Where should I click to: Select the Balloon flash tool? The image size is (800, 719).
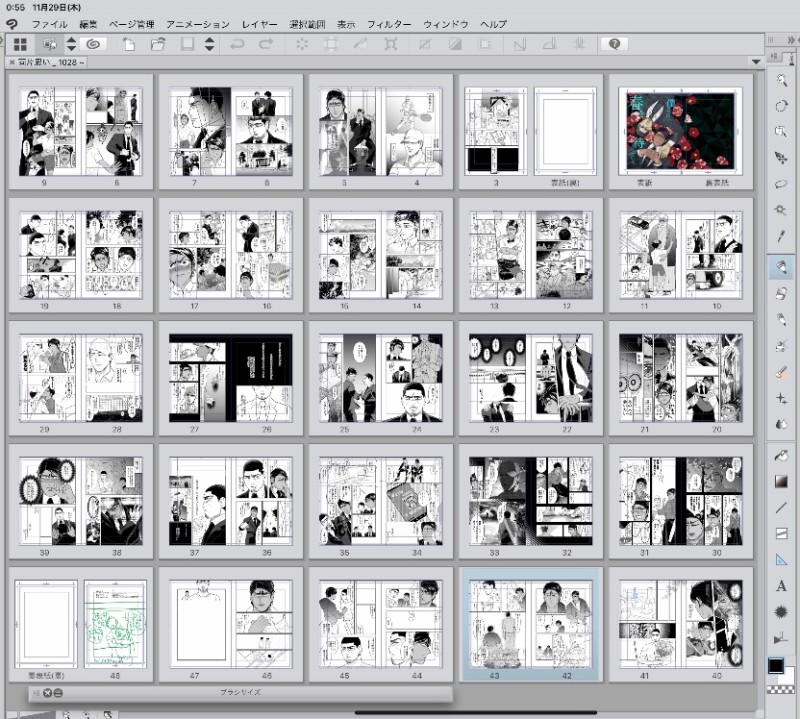pyautogui.click(x=781, y=612)
